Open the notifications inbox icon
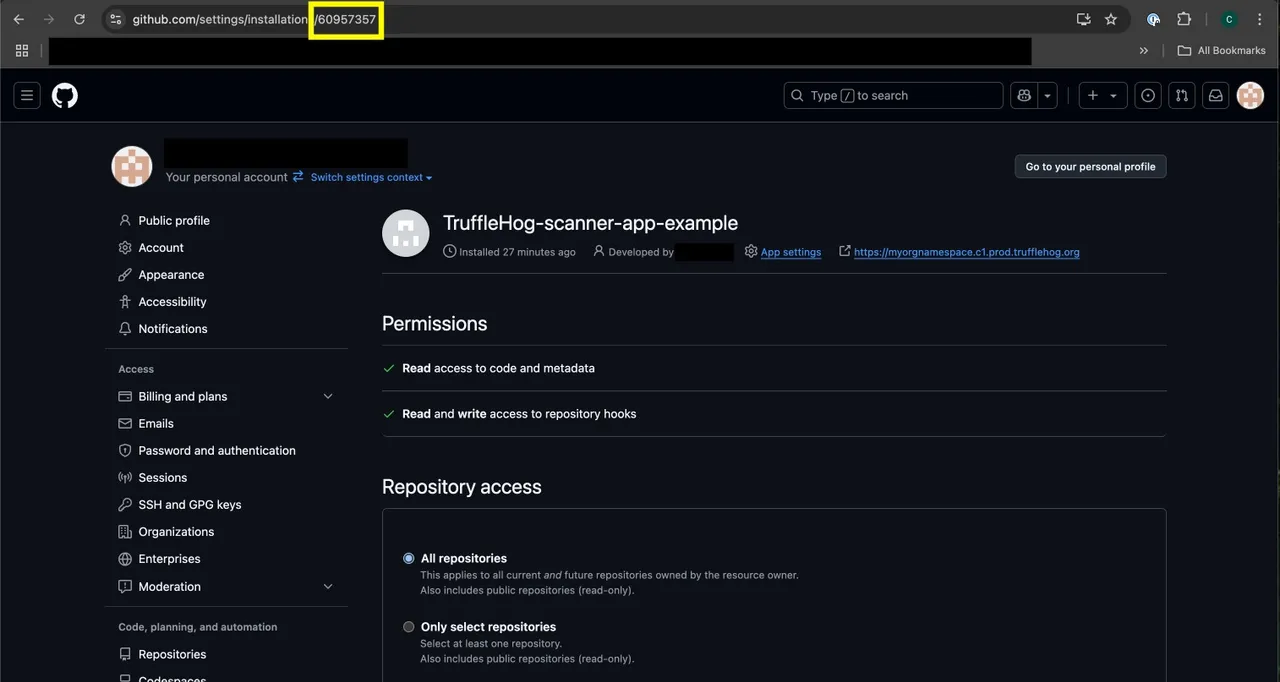1280x682 pixels. tap(1215, 95)
